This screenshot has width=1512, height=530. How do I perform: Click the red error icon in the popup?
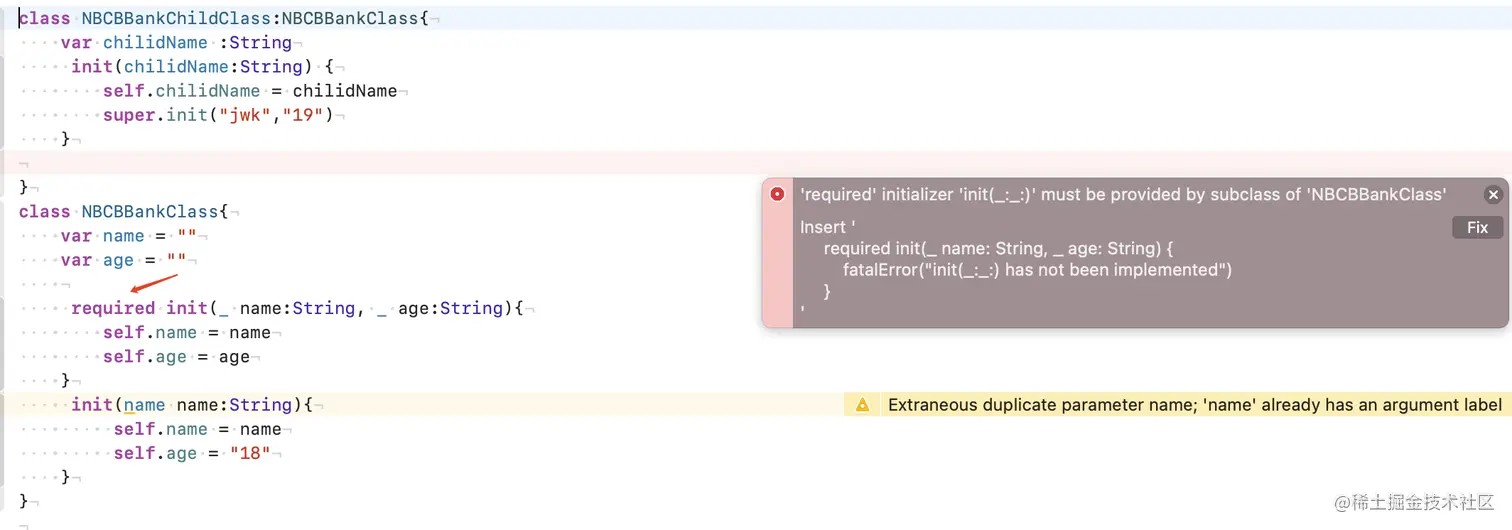[x=777, y=194]
